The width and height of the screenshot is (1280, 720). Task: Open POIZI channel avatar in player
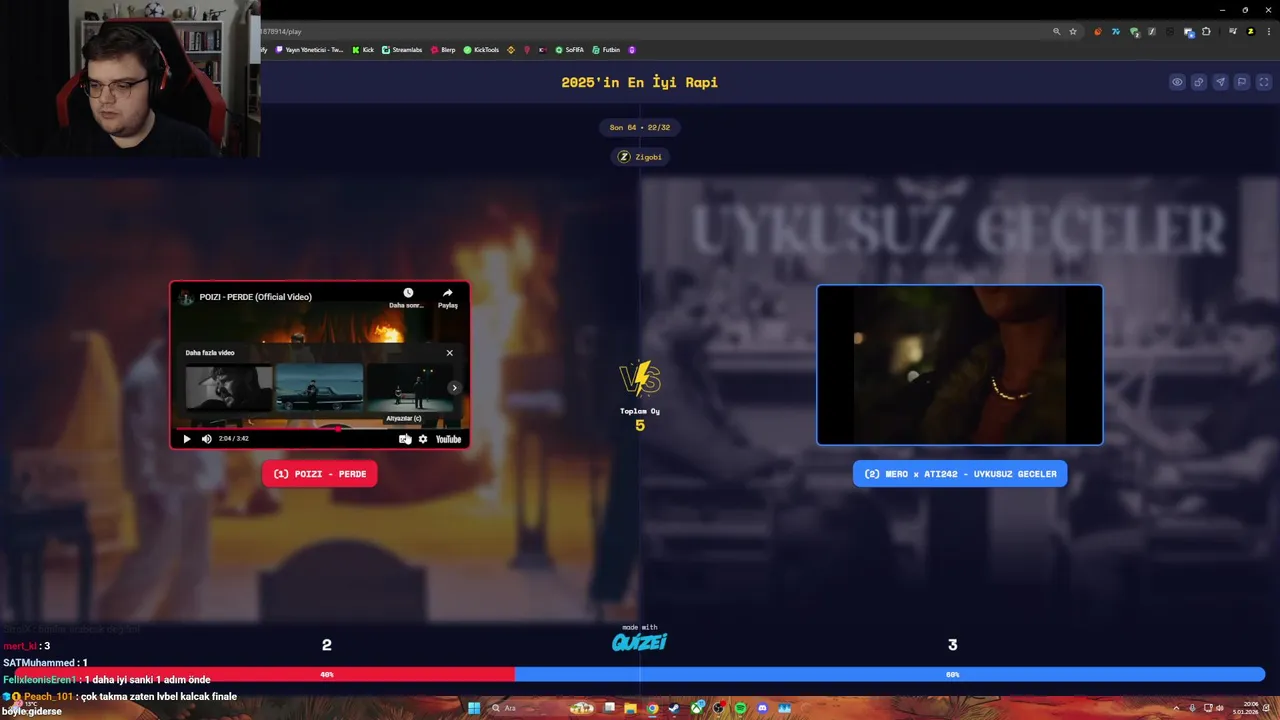186,297
